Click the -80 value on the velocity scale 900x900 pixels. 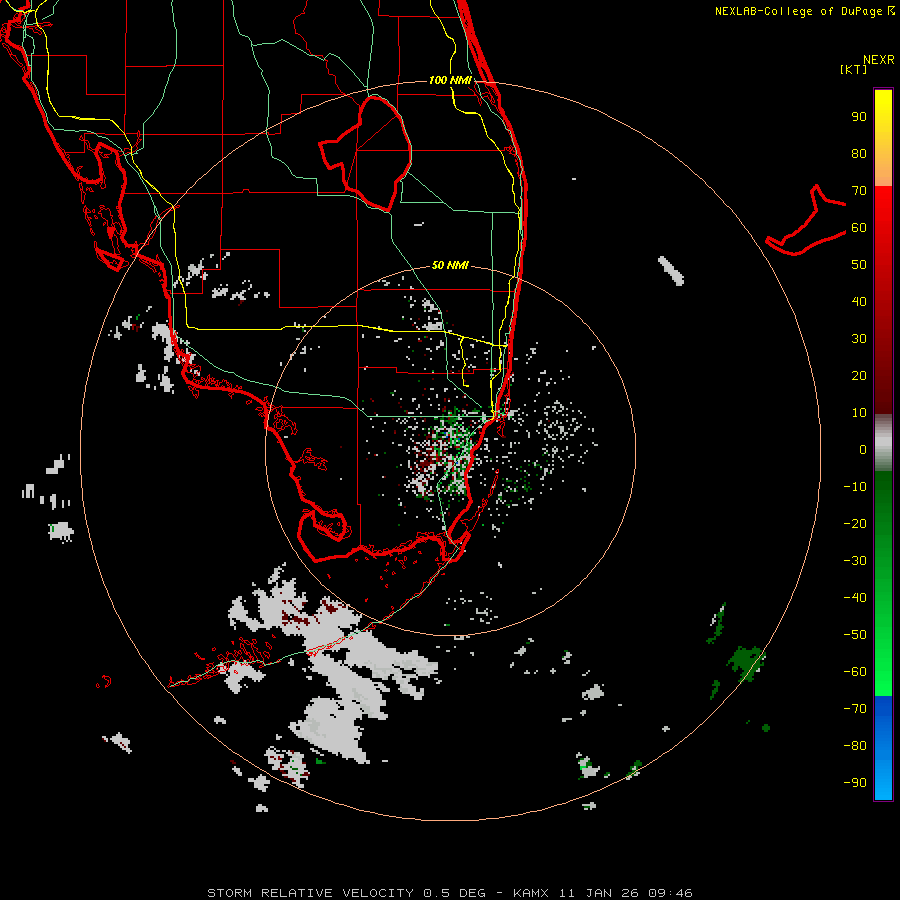(855, 746)
